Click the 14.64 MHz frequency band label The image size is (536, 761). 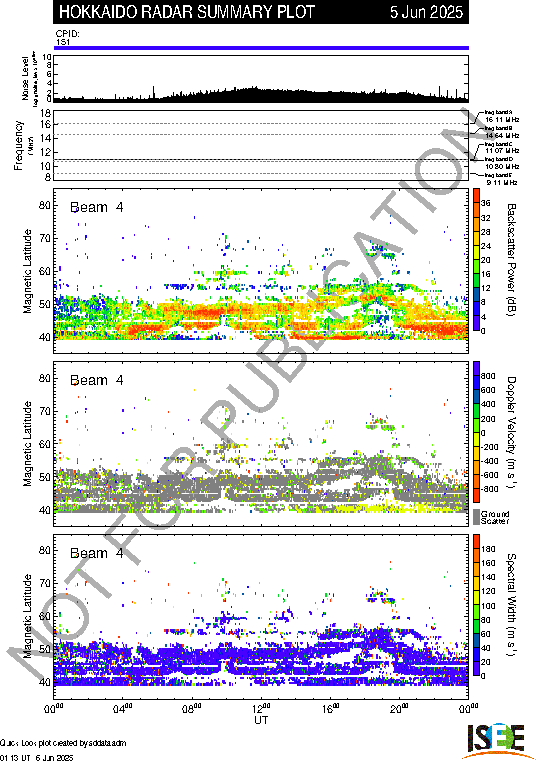pos(502,135)
